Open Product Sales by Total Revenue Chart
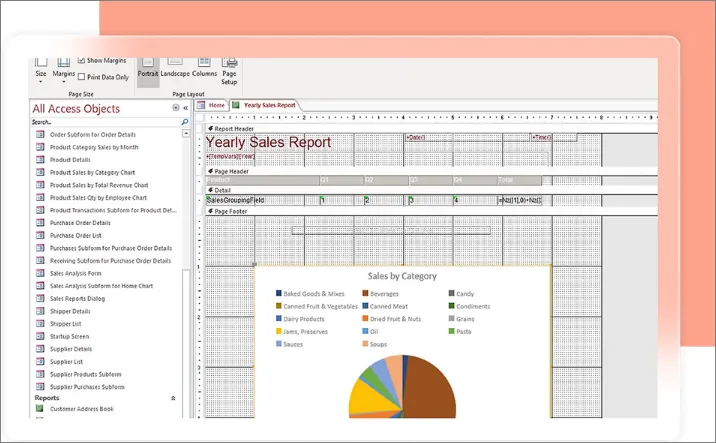Image resolution: width=716 pixels, height=443 pixels. [x=99, y=185]
